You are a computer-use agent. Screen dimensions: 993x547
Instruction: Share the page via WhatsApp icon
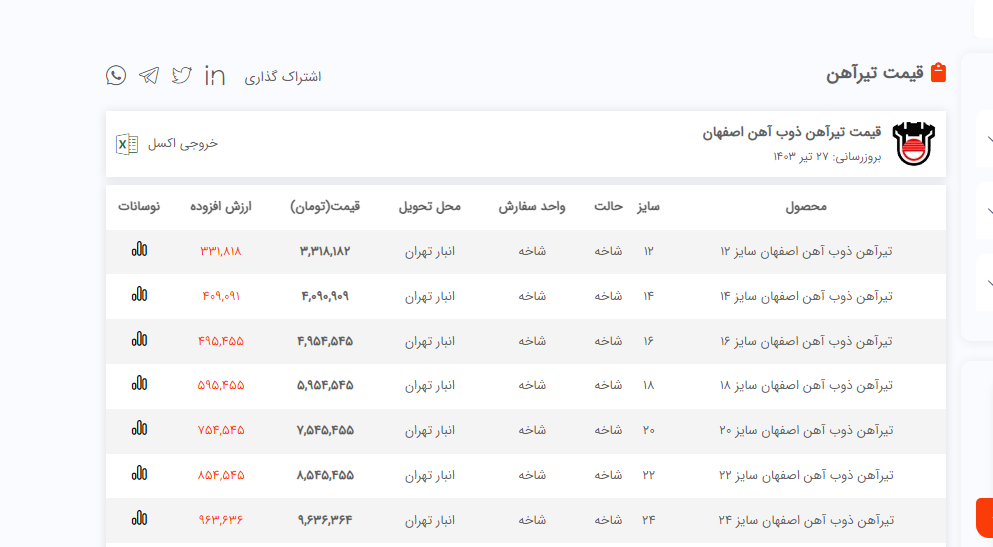click(116, 76)
